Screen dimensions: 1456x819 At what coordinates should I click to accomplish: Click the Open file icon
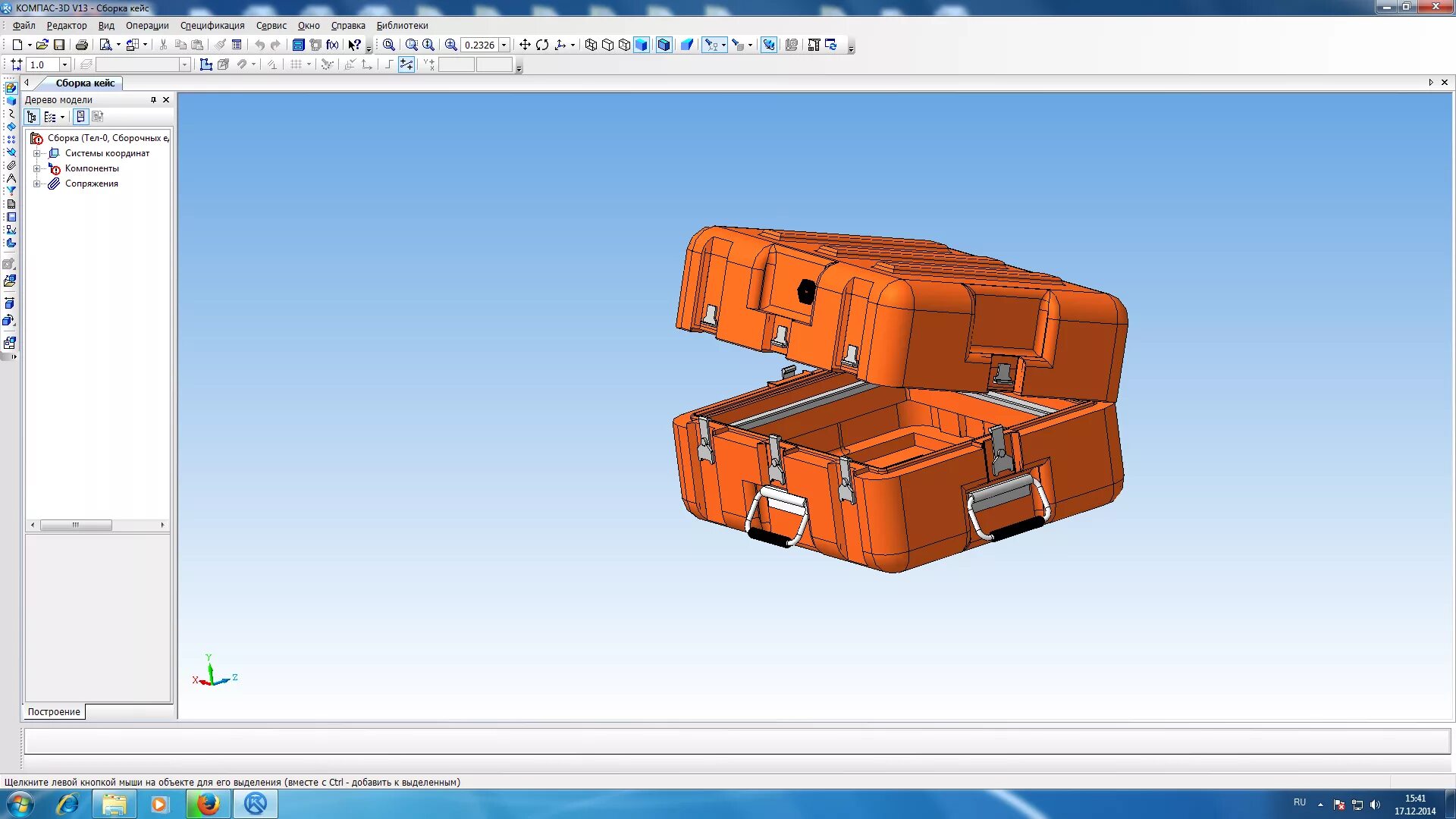coord(42,45)
